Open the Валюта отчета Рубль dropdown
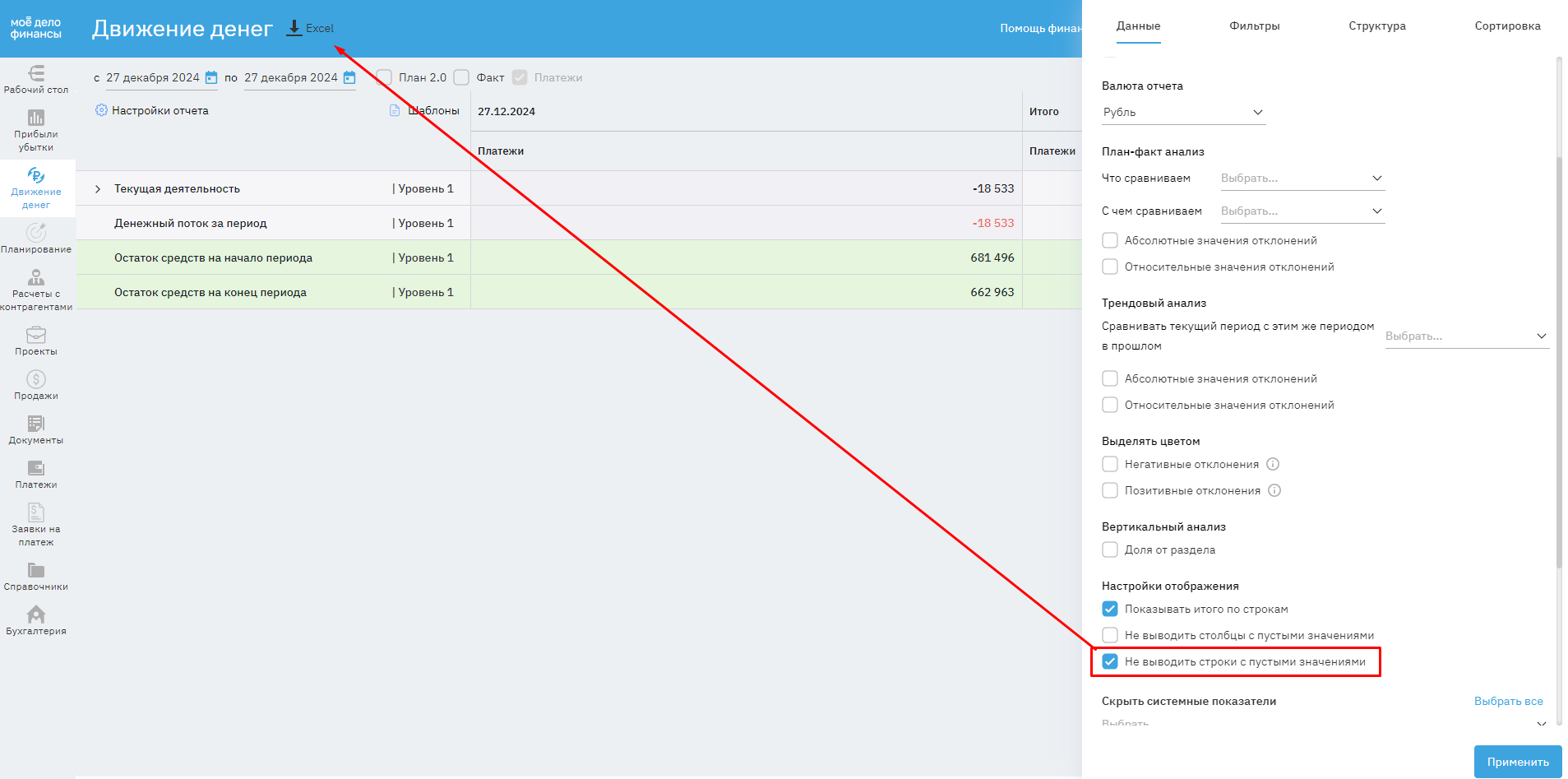Viewport: 1568px width, 779px height. 1183,113
